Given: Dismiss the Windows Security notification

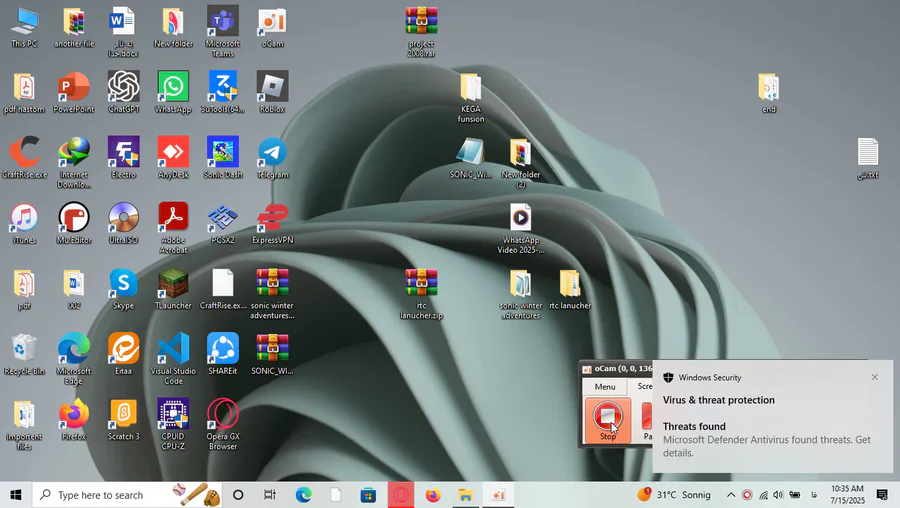Looking at the screenshot, I should (x=874, y=377).
